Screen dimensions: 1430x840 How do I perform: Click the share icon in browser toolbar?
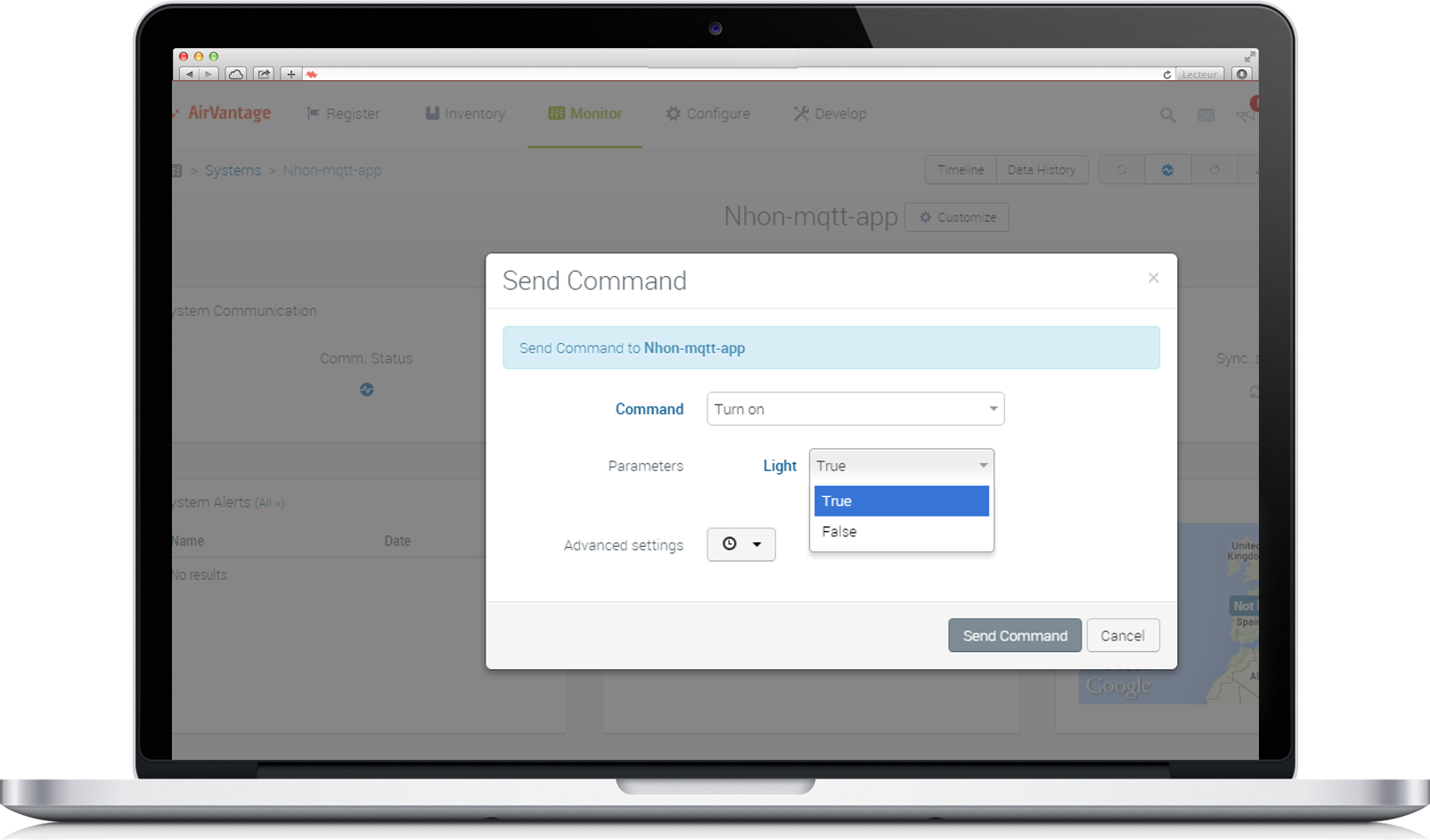[x=264, y=74]
